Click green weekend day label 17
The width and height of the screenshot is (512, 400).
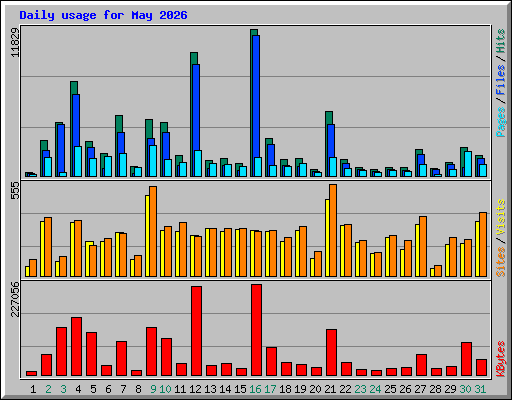click(x=270, y=389)
